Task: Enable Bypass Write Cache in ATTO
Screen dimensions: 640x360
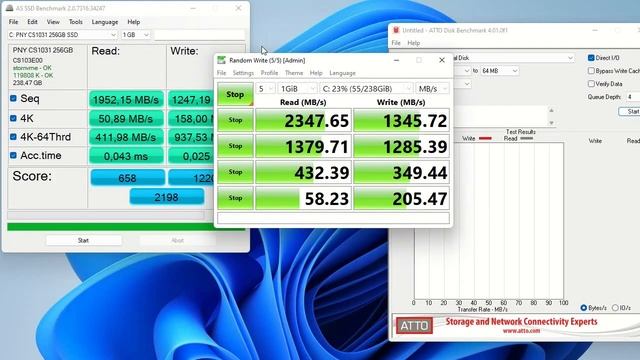Action: [591, 71]
